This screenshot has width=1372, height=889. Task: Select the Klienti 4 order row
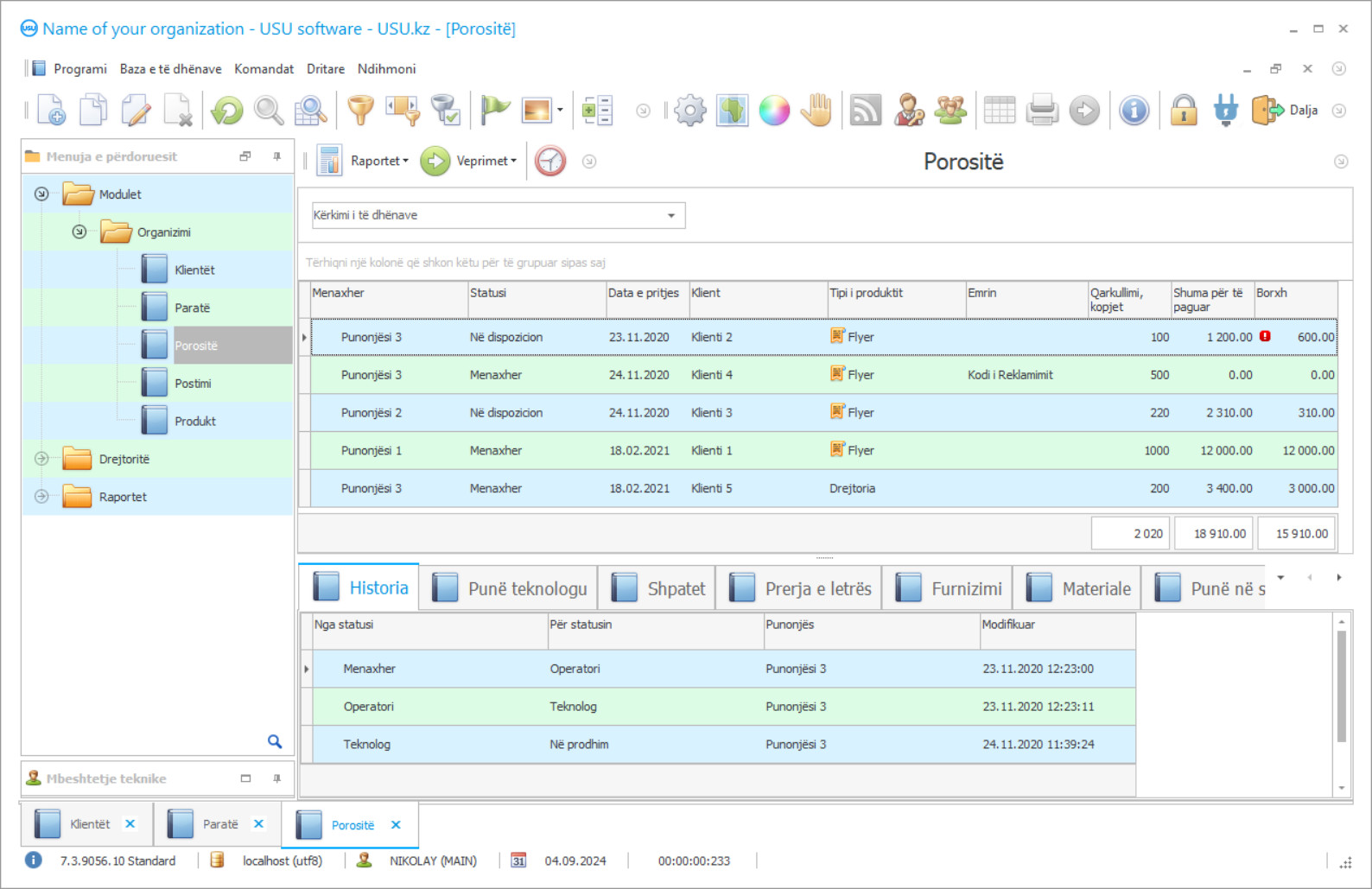pos(711,375)
